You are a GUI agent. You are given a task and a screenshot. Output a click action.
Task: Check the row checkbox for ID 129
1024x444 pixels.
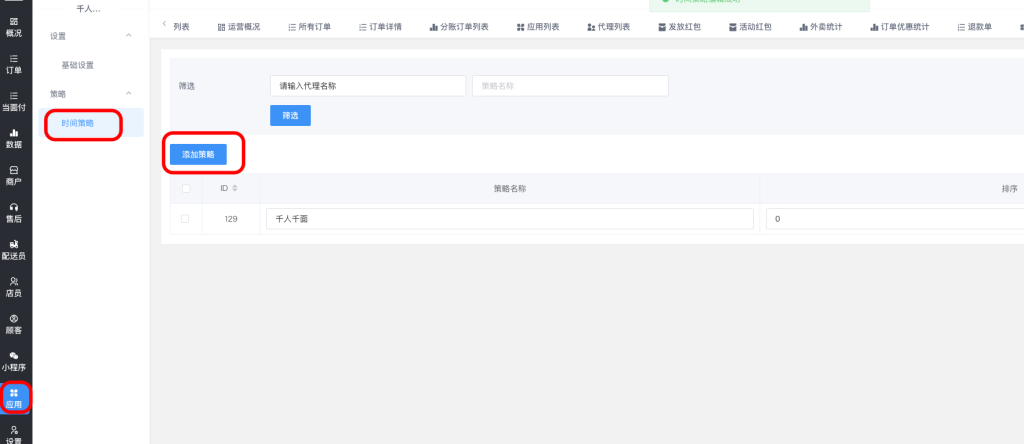pos(185,218)
